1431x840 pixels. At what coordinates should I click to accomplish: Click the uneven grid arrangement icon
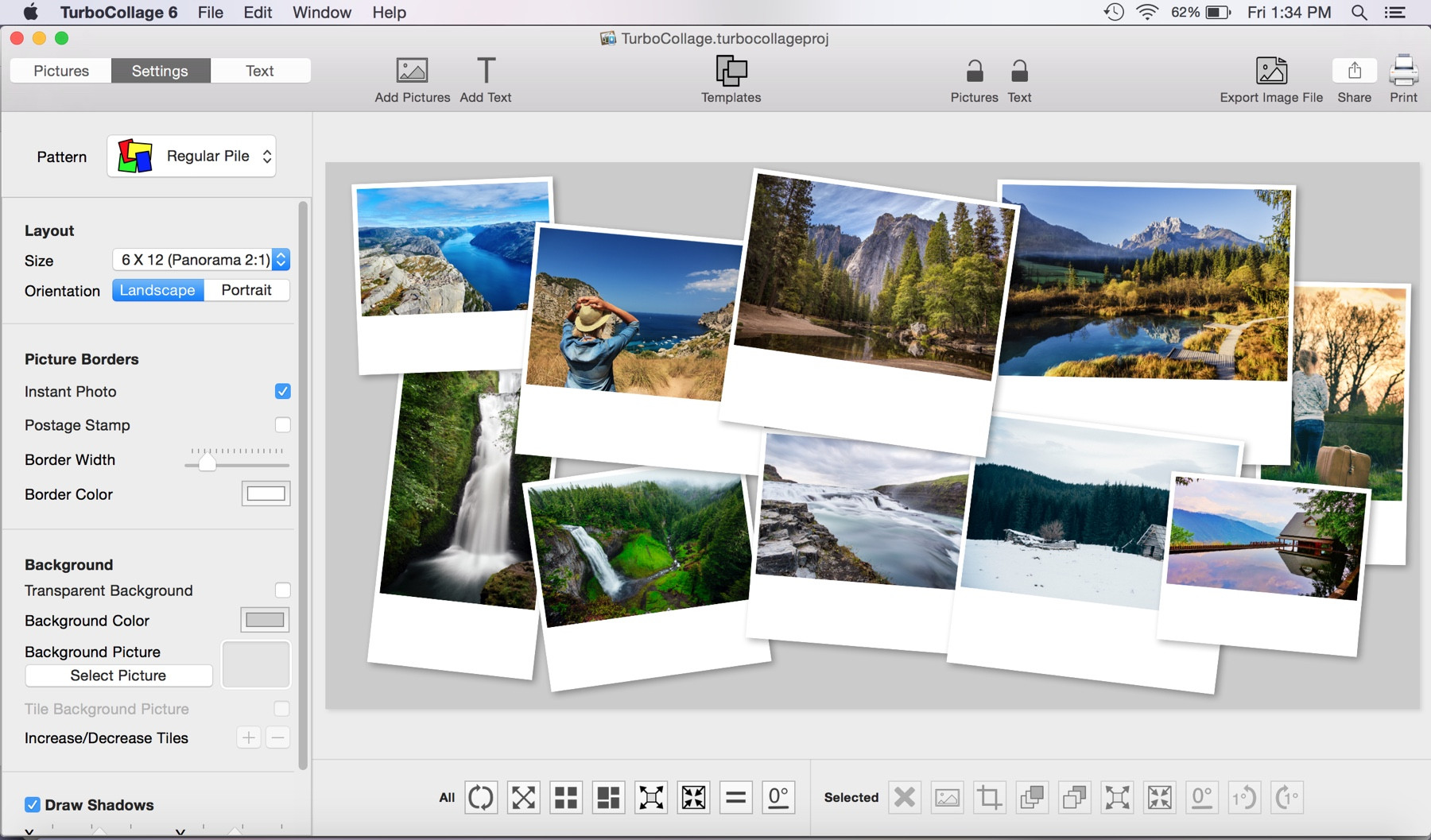click(x=608, y=797)
